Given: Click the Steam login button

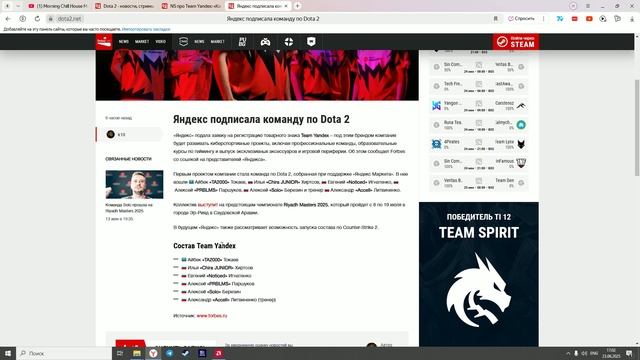Looking at the screenshot, I should [516, 42].
